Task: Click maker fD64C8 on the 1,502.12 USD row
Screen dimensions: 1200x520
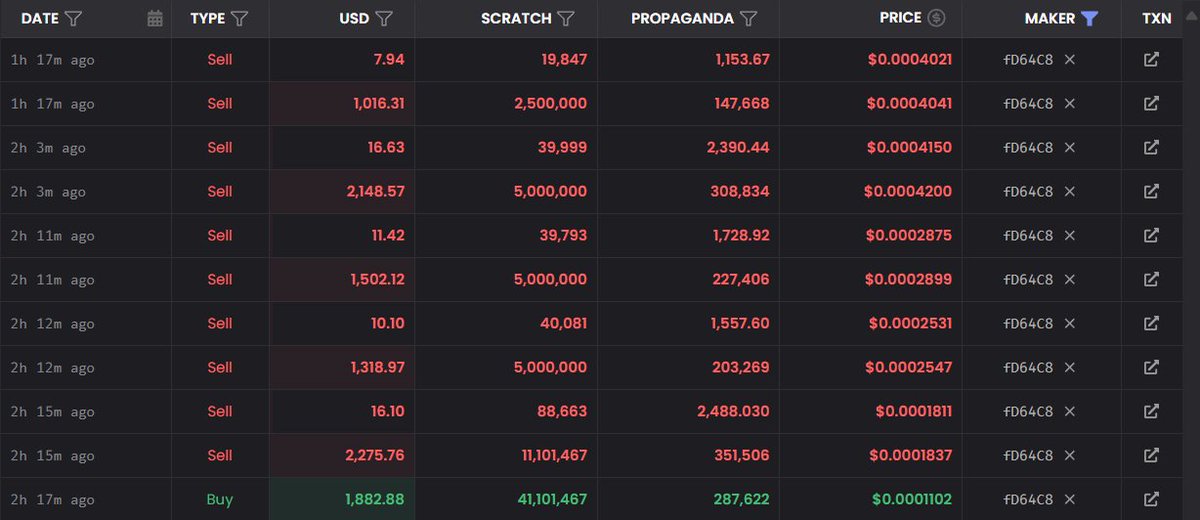Action: pos(1028,280)
